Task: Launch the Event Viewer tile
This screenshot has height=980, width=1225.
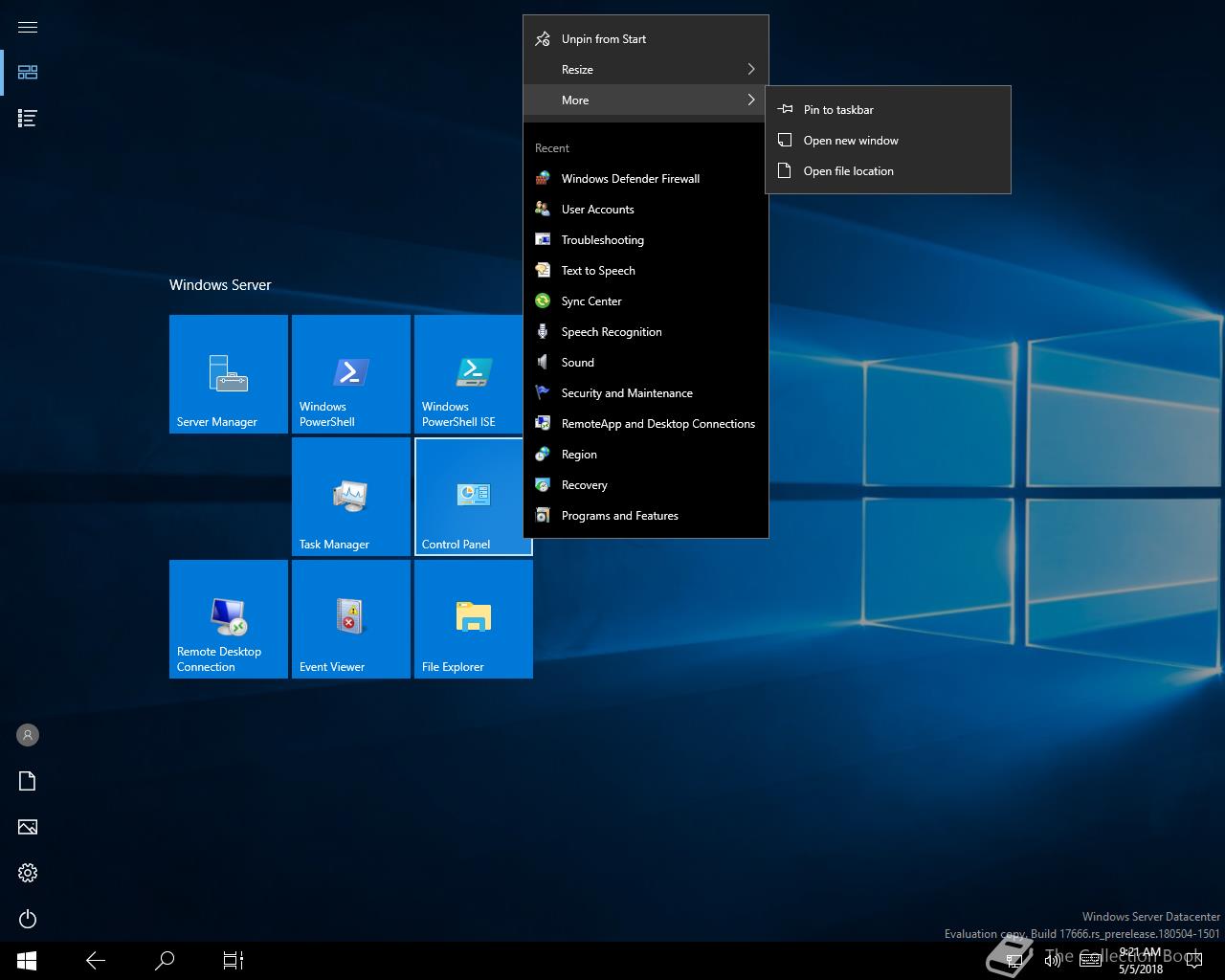Action: [x=351, y=619]
